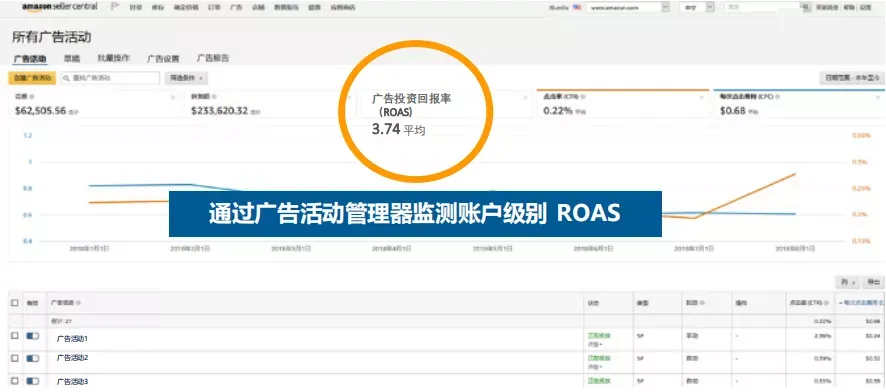The image size is (886, 392).
Task: Open the 订单 orders menu
Action: point(214,8)
